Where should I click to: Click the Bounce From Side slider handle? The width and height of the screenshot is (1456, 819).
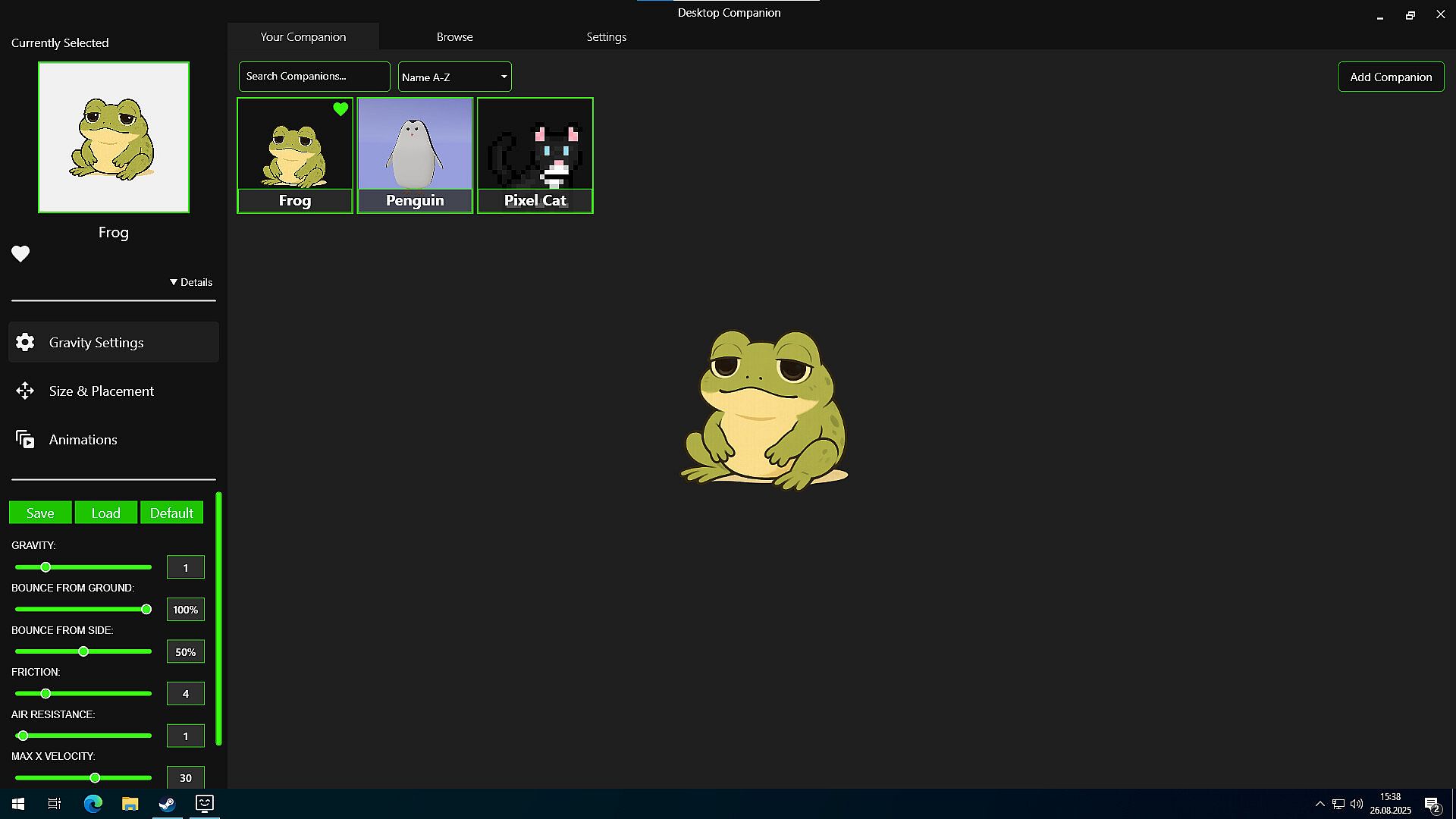coord(83,651)
